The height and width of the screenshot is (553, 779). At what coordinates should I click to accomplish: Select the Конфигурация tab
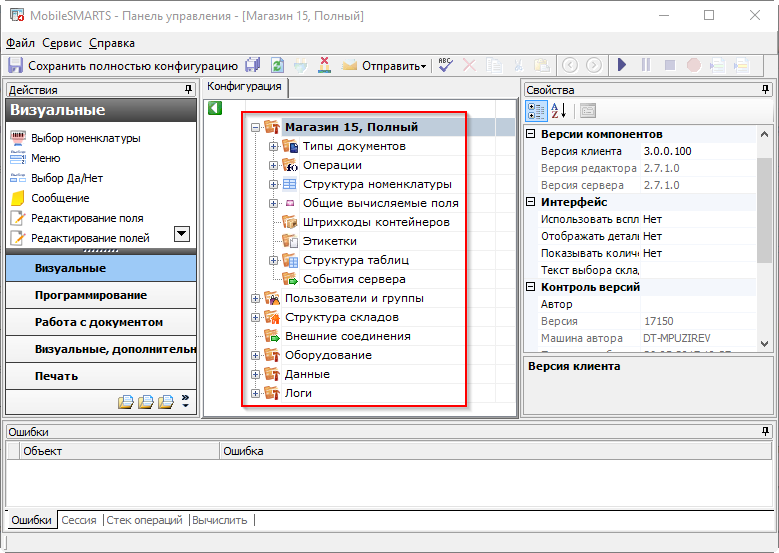tap(244, 86)
